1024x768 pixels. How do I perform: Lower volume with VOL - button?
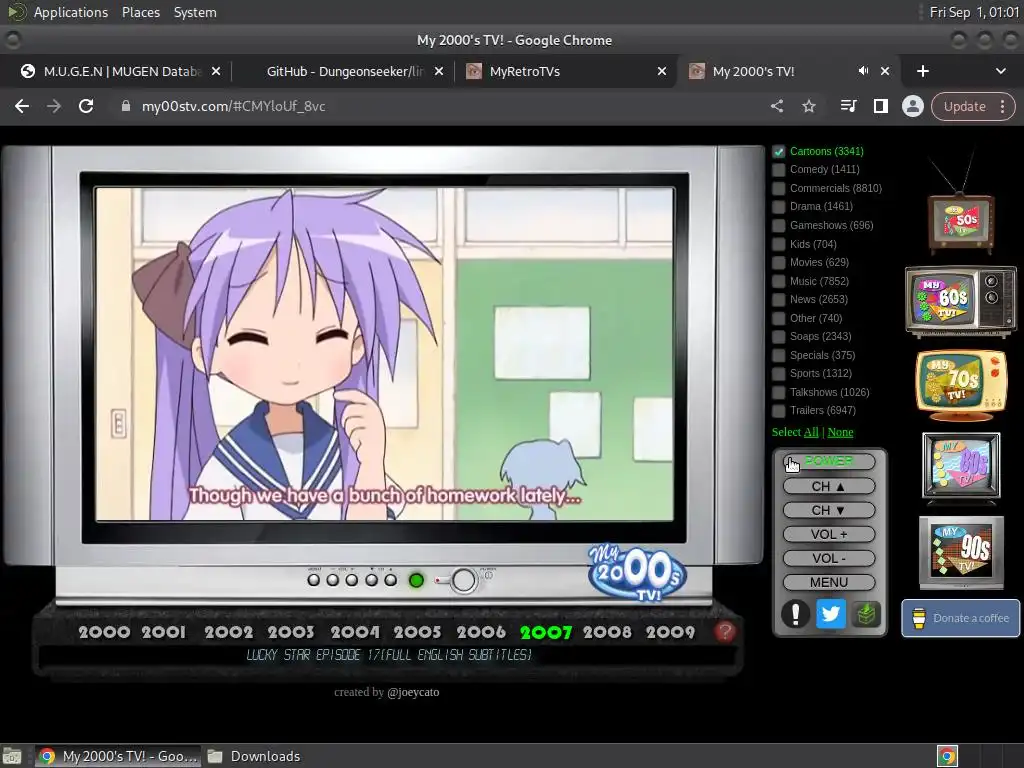[x=829, y=558]
